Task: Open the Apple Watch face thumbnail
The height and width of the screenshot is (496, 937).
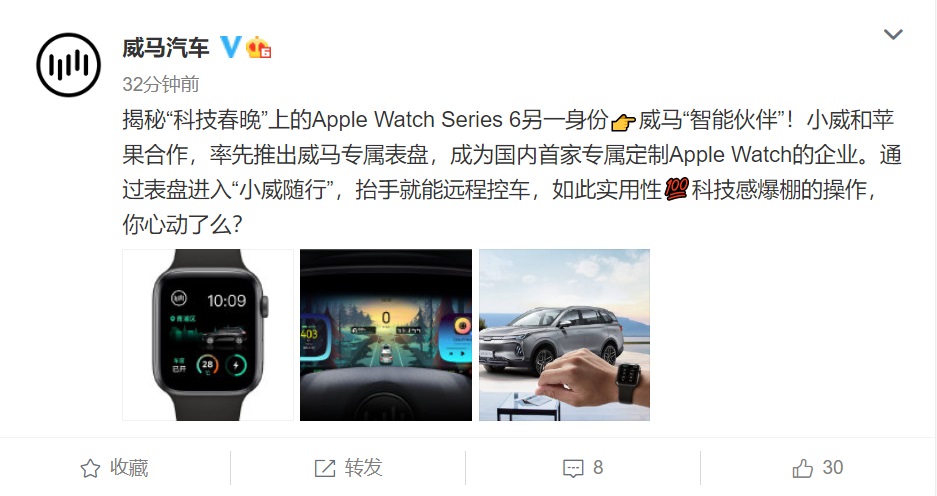Action: (x=208, y=335)
